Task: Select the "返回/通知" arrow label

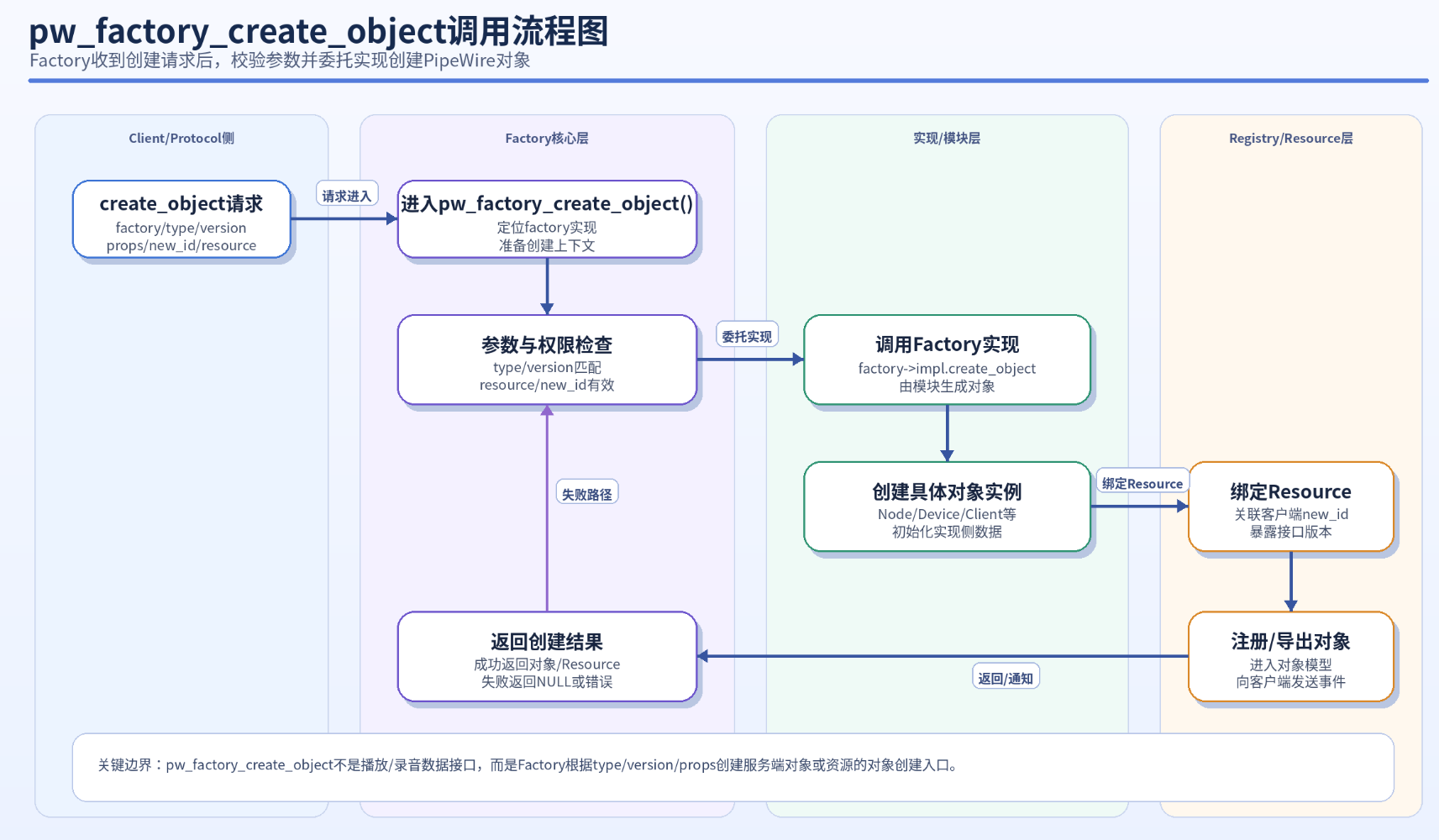Action: (1006, 678)
